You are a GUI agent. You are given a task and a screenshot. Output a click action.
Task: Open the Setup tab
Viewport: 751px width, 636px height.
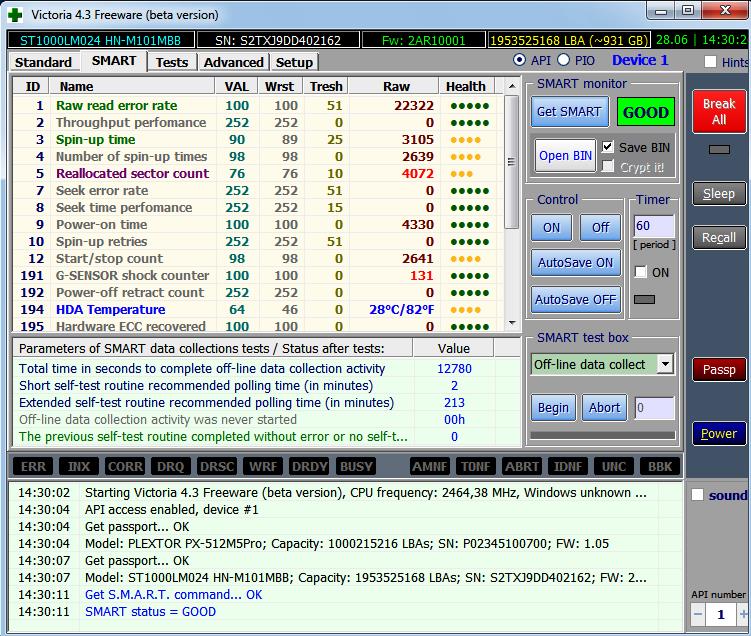point(294,62)
